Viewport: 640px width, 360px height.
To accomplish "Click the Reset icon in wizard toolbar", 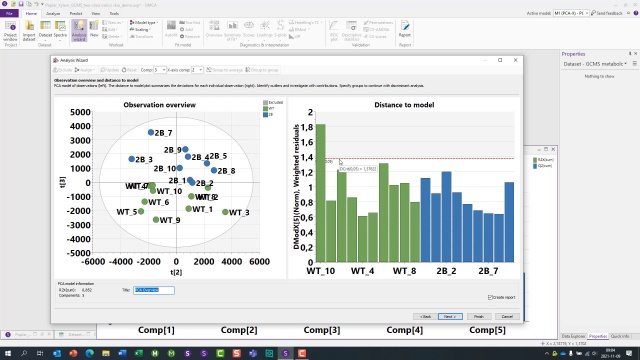I will tap(129, 70).
